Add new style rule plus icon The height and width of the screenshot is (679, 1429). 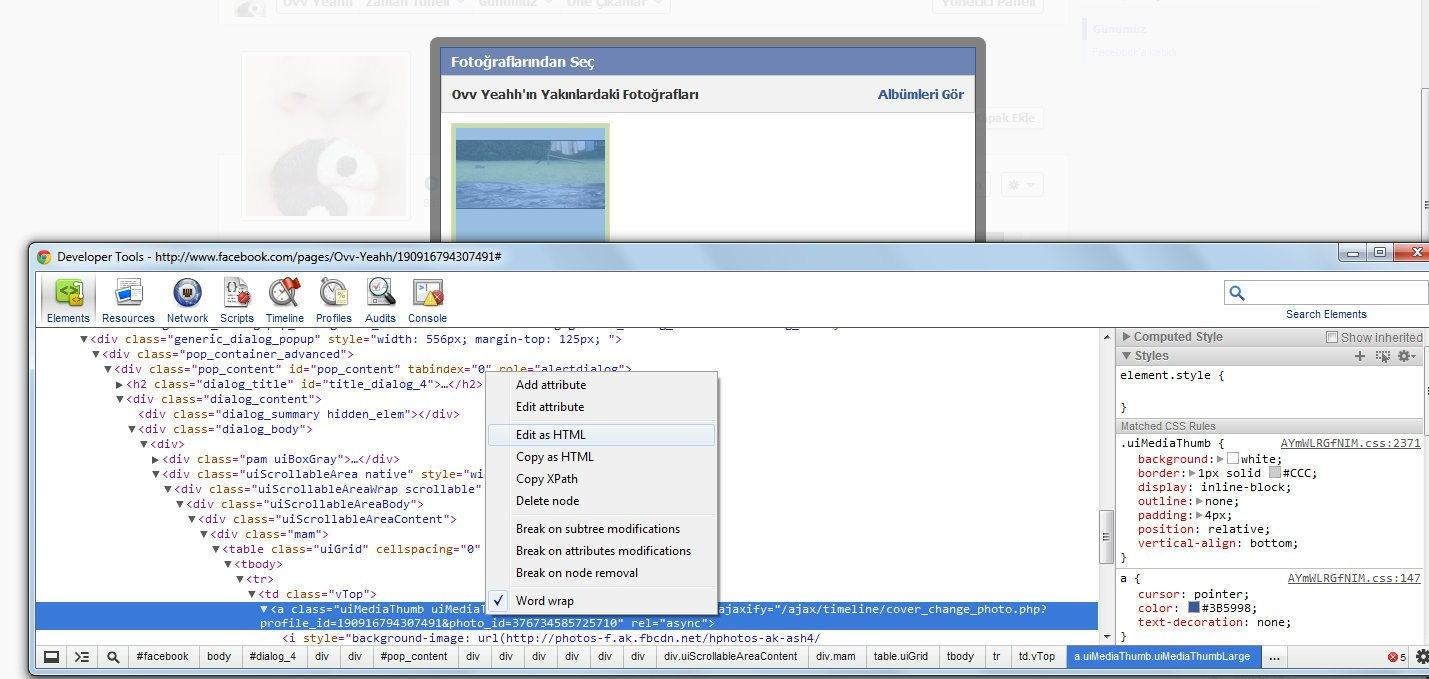[x=1360, y=356]
